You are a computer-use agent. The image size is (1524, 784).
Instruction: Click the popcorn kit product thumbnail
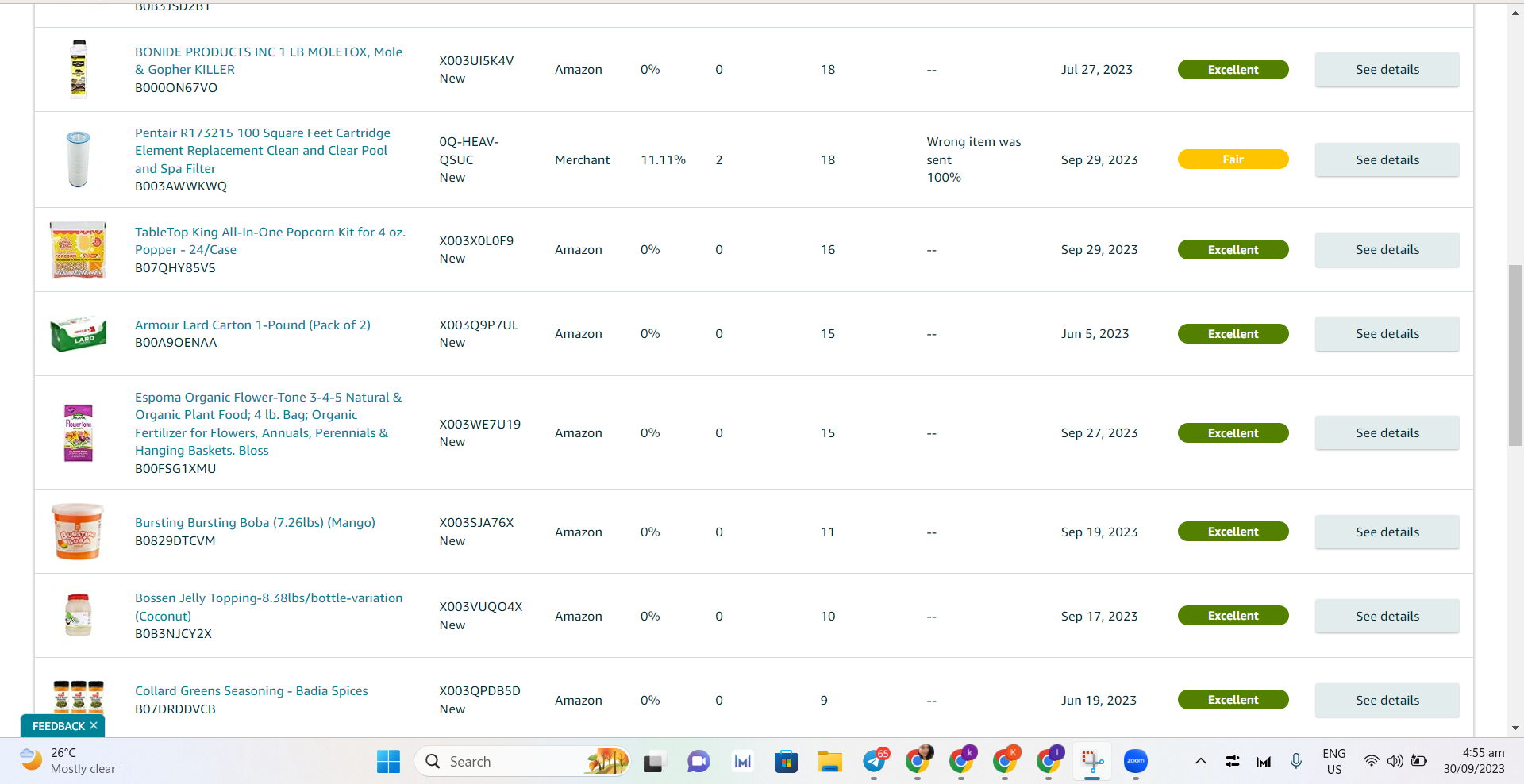78,250
